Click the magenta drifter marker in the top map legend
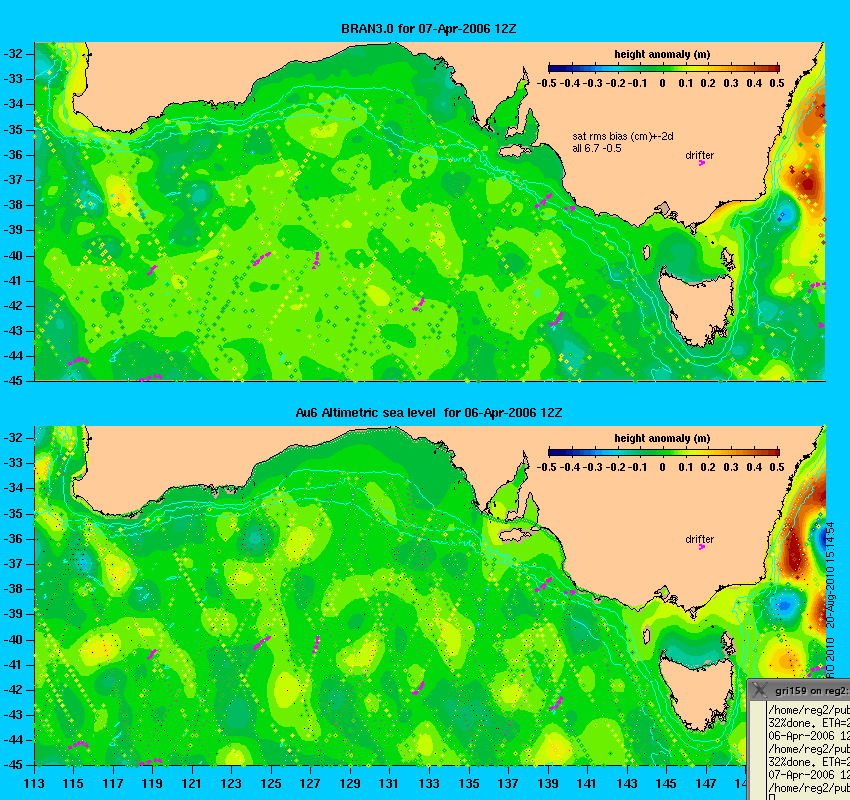Screen dimensions: 850x800 tap(701, 163)
